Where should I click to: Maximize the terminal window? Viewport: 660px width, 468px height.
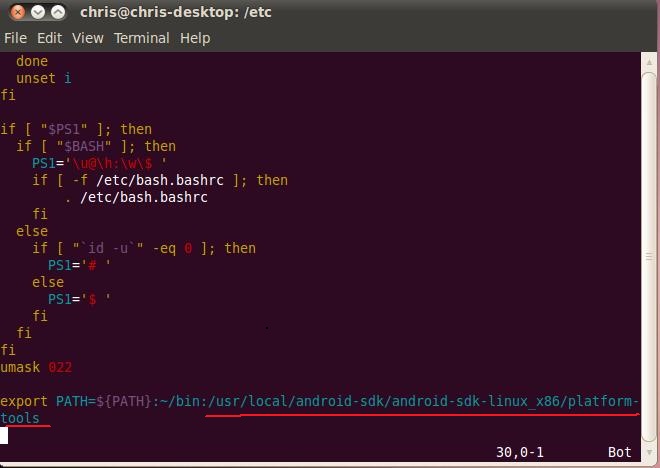pyautogui.click(x=58, y=12)
